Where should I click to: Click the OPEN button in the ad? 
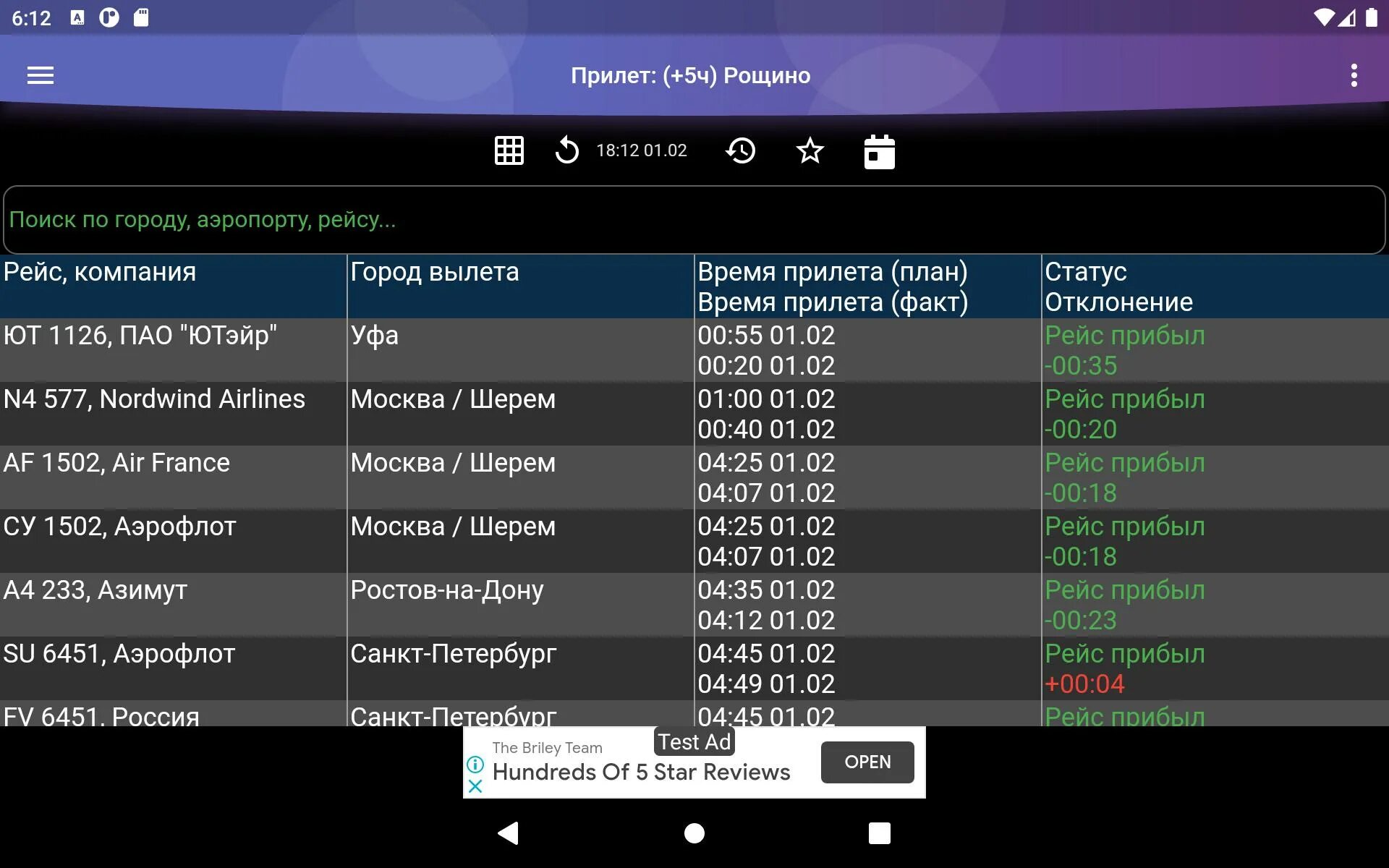tap(867, 762)
